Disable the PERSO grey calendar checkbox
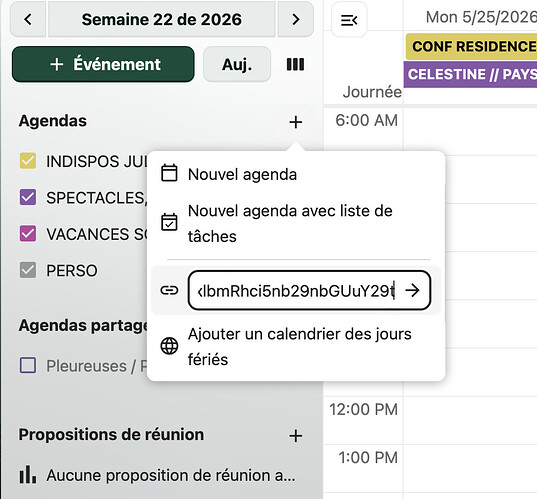This screenshot has width=537, height=499. [28, 270]
